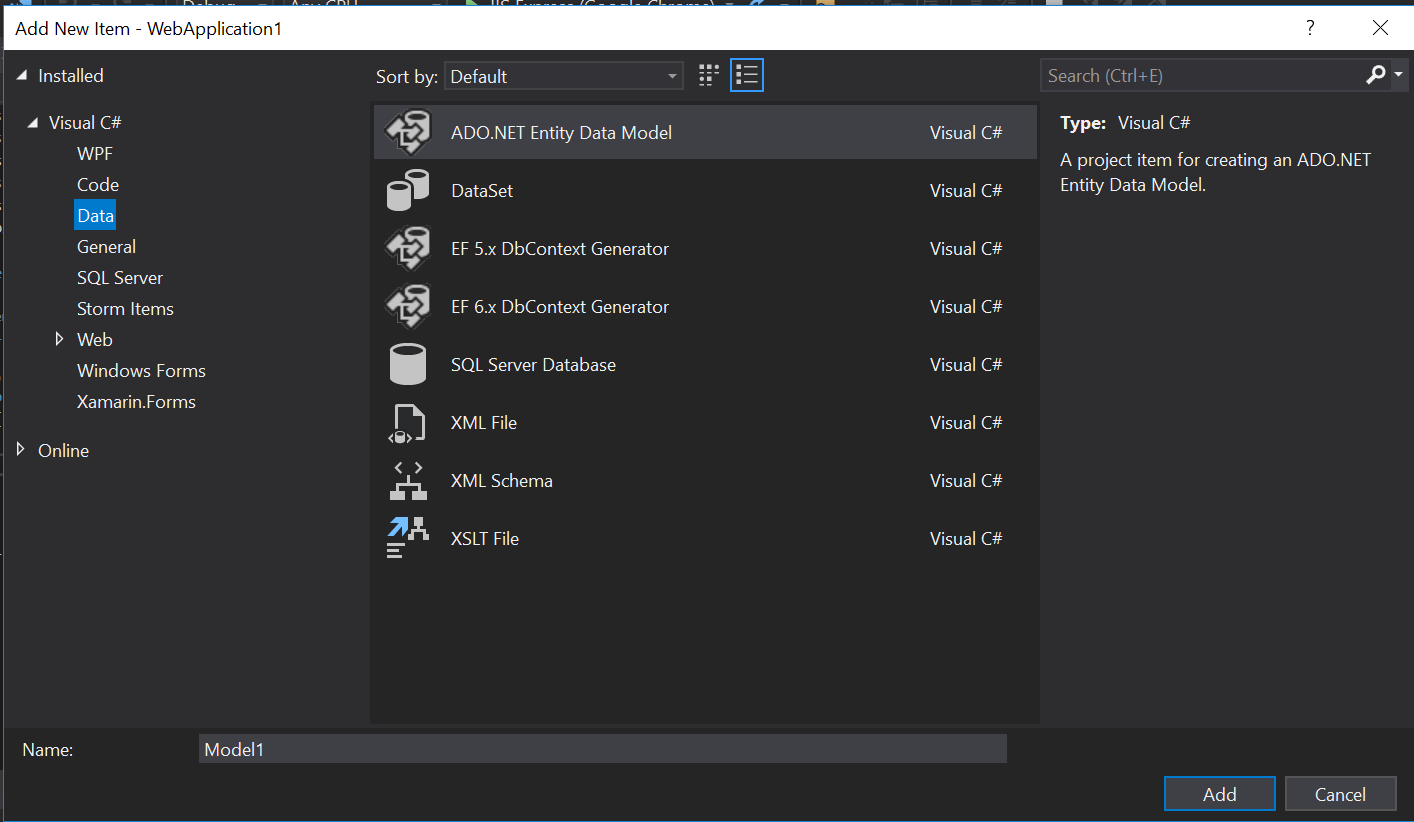
Task: Click the XML File page icon
Action: [407, 422]
